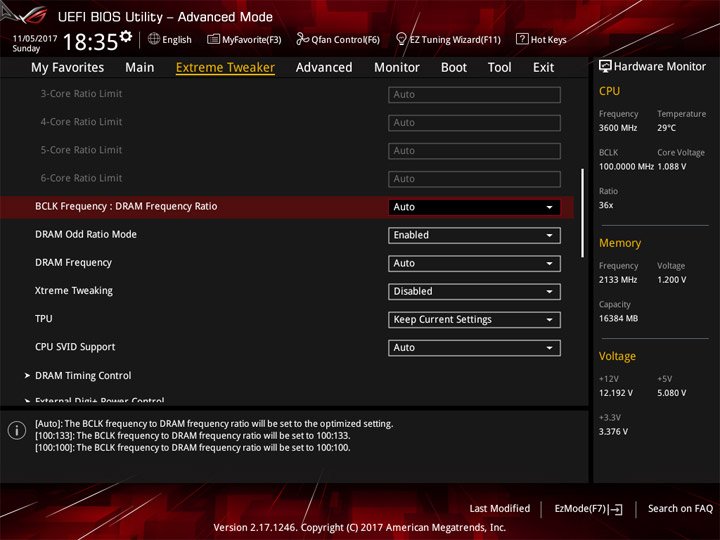
Task: Switch to the Advanced tab
Action: point(324,68)
